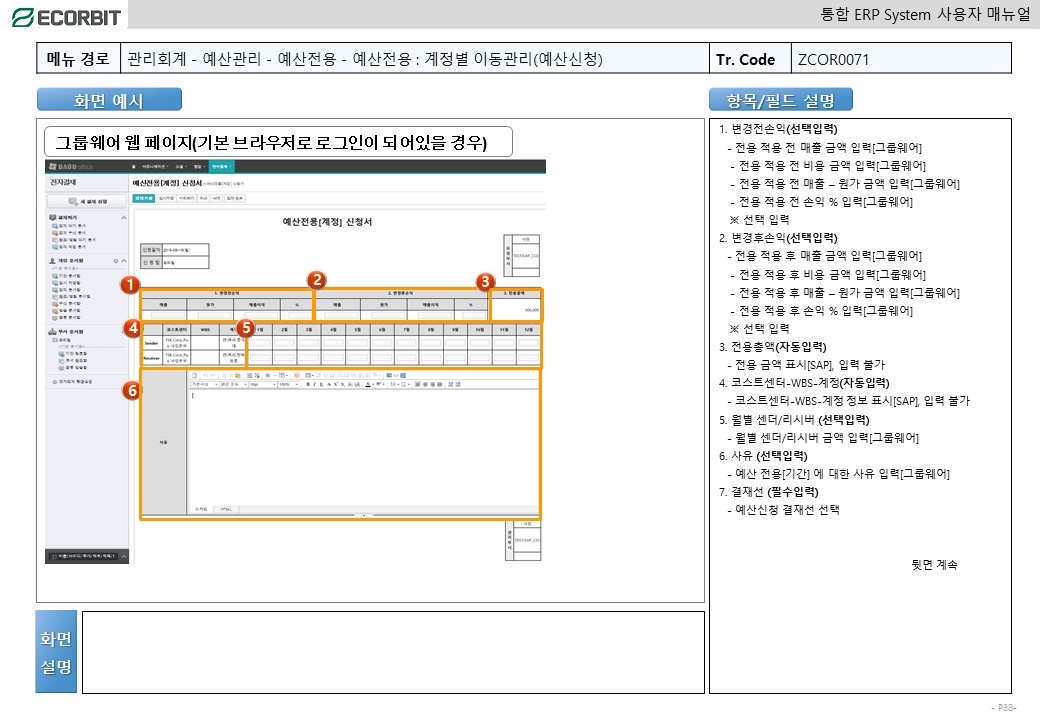Click the 임시저장 button
1040x720 pixels.
pos(166,198)
